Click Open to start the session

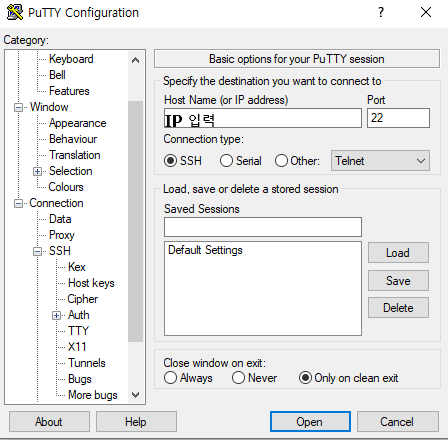[310, 422]
